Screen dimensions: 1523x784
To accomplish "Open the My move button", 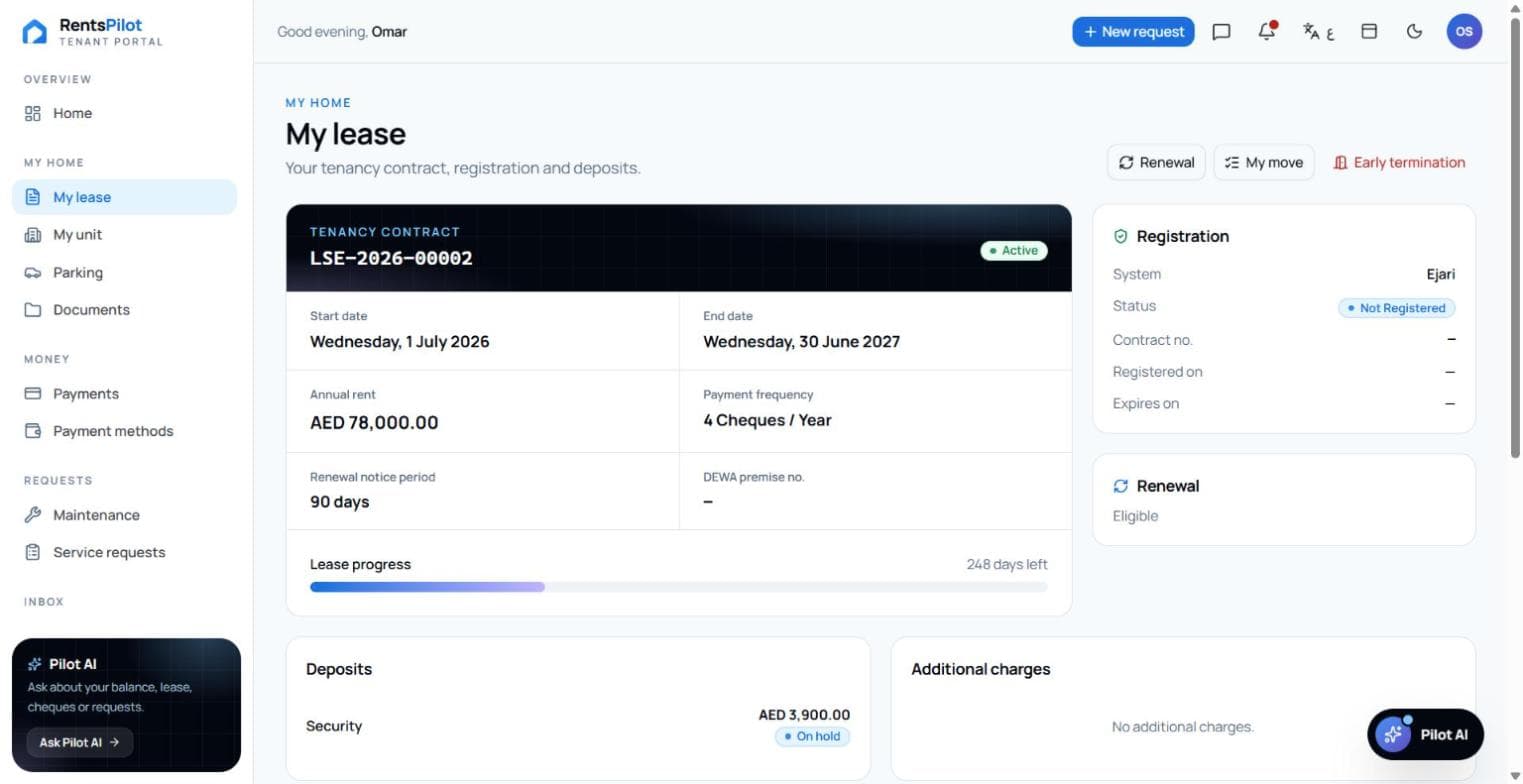I will (1264, 162).
